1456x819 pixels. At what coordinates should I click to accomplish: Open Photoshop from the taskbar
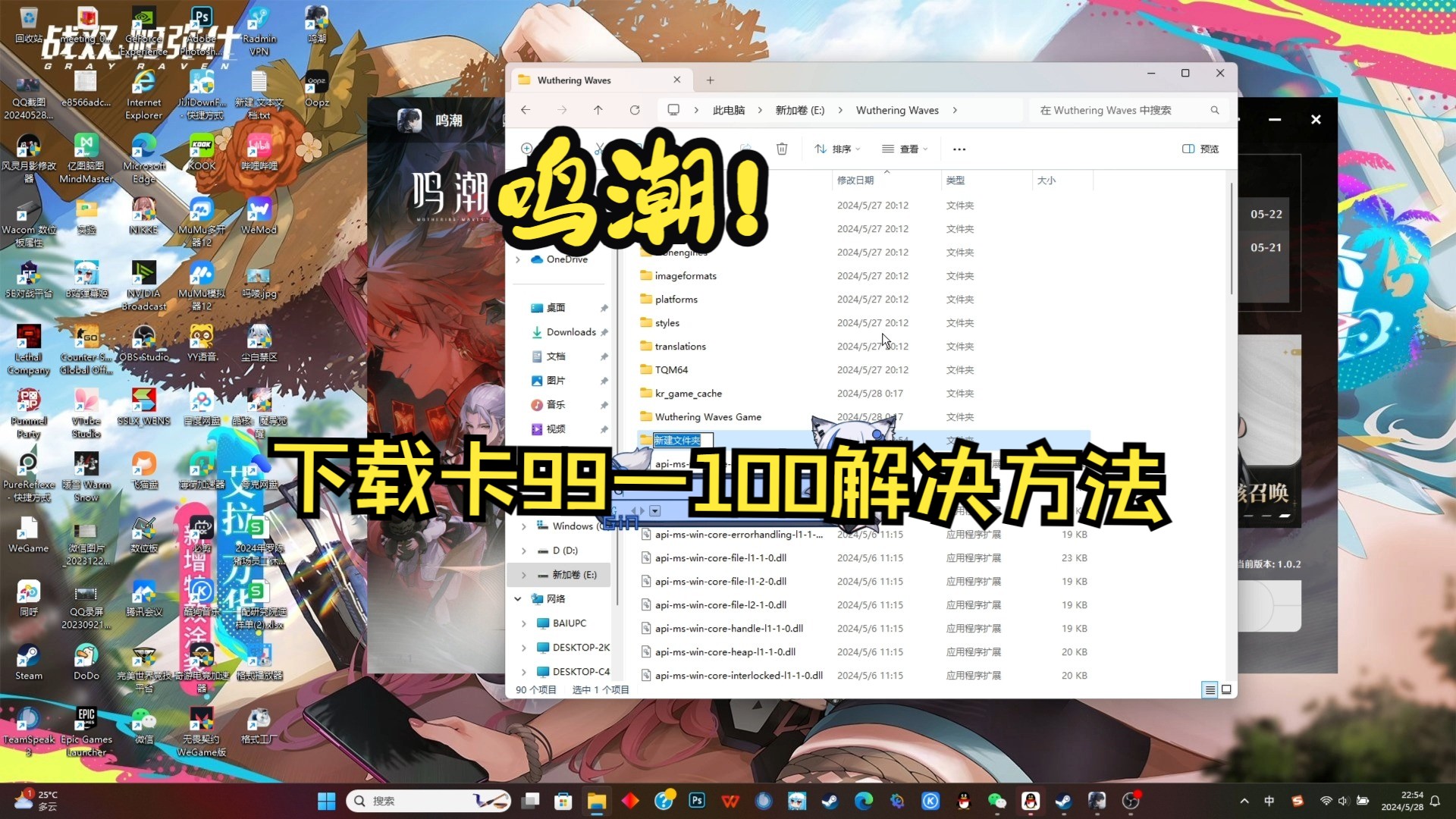click(697, 801)
